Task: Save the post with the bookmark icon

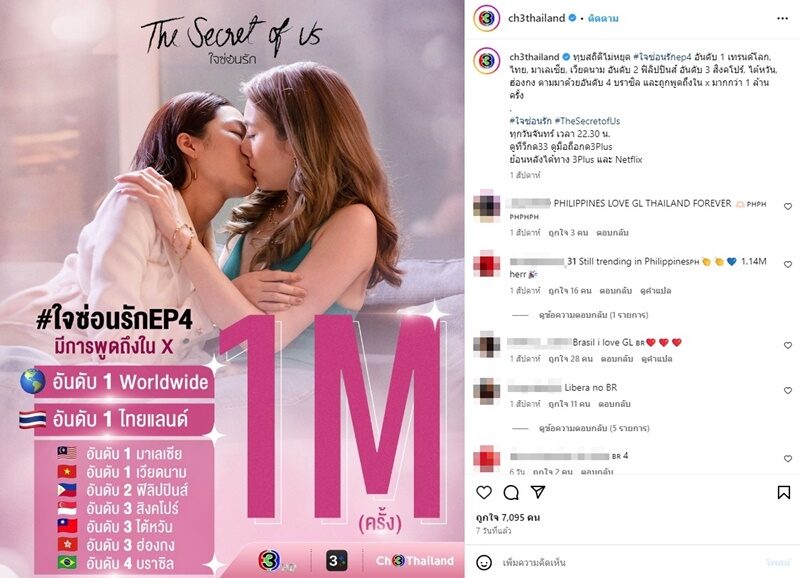Action: tap(784, 492)
